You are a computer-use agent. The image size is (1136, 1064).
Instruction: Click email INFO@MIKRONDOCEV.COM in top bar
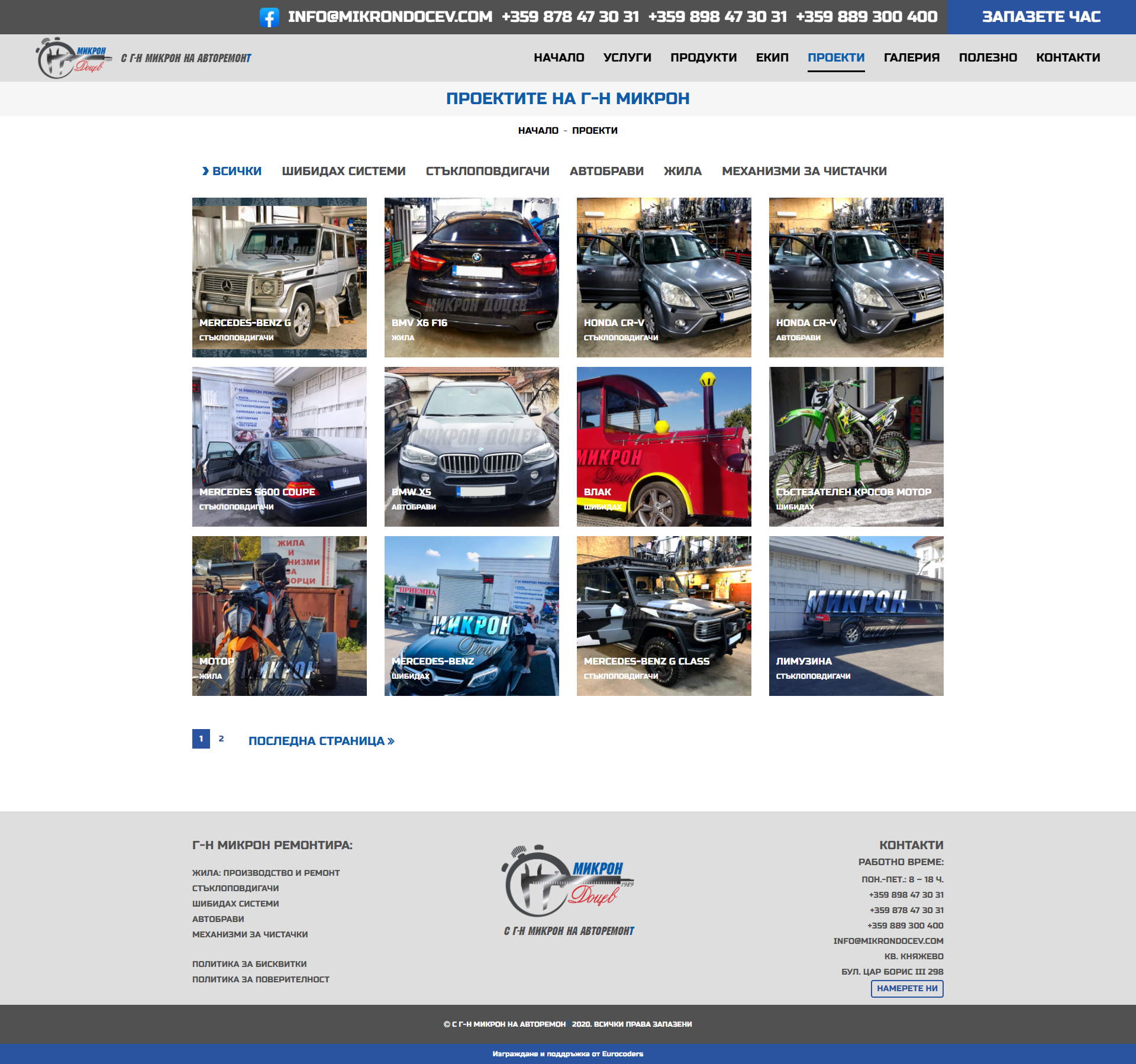click(x=390, y=17)
